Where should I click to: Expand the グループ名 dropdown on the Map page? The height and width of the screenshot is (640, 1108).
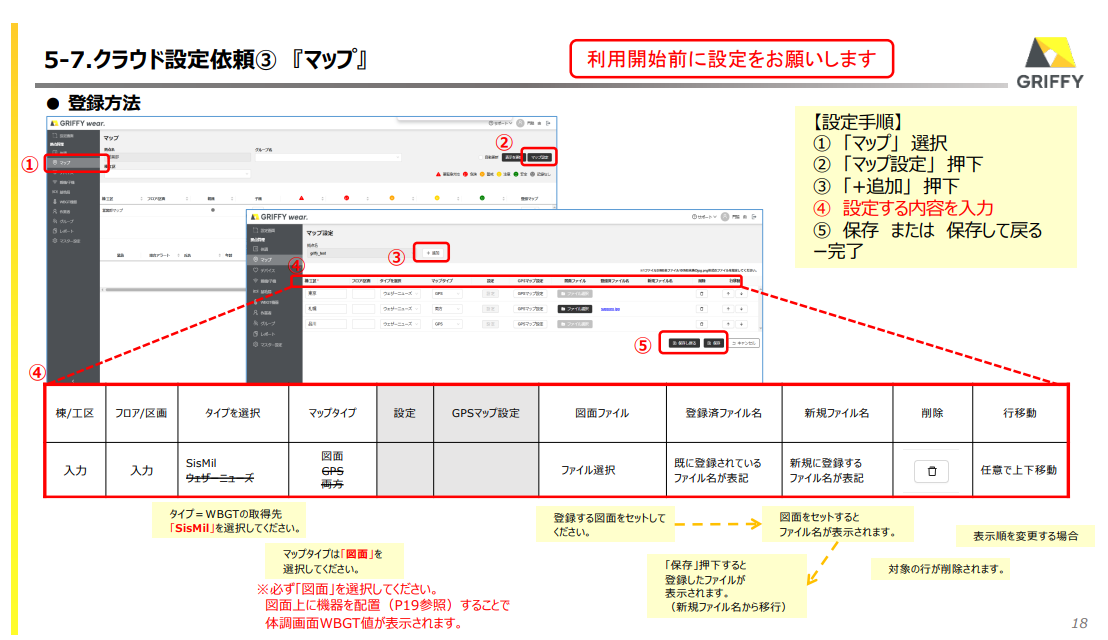tap(398, 157)
